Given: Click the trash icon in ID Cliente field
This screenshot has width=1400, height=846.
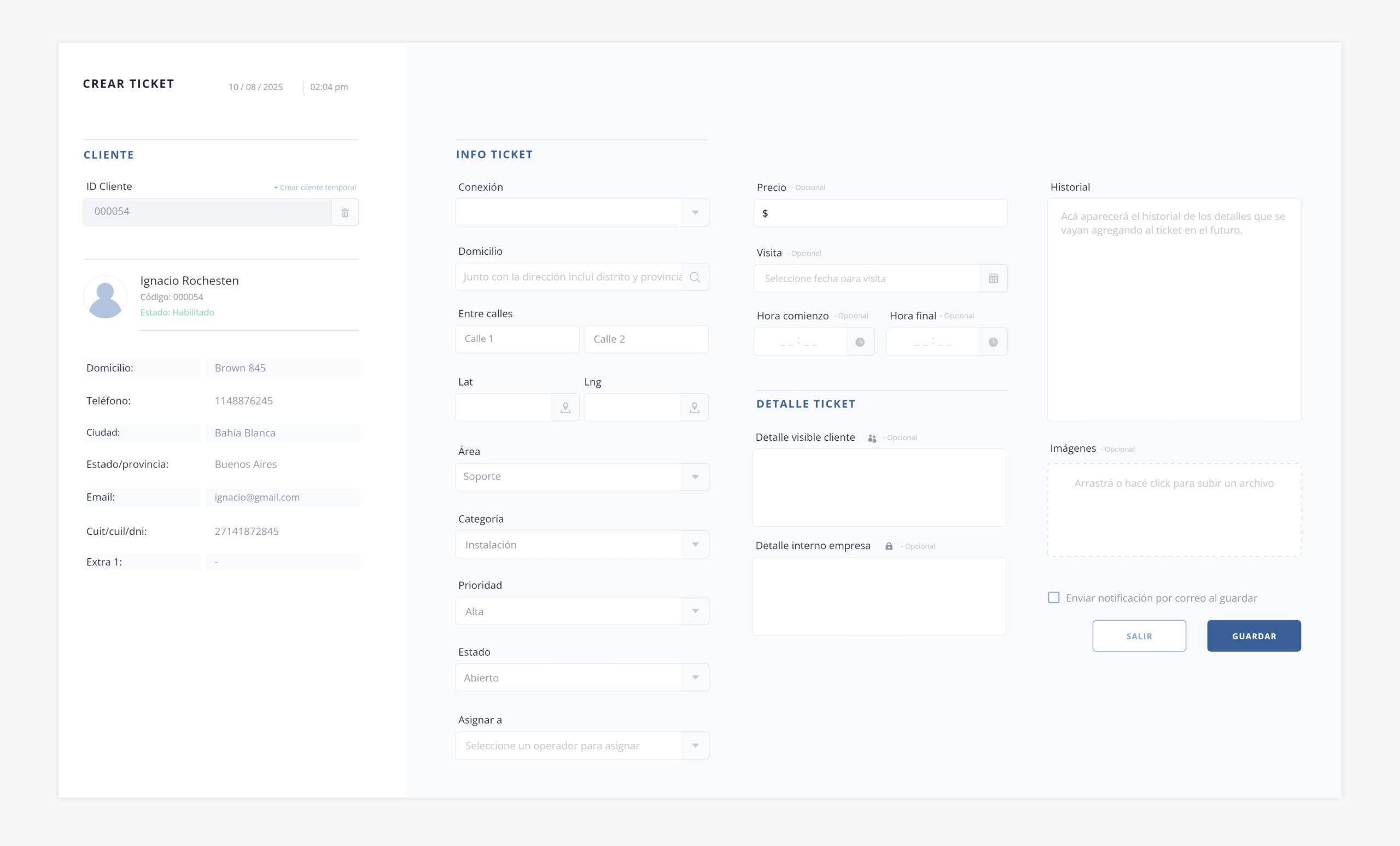Looking at the screenshot, I should [x=345, y=213].
